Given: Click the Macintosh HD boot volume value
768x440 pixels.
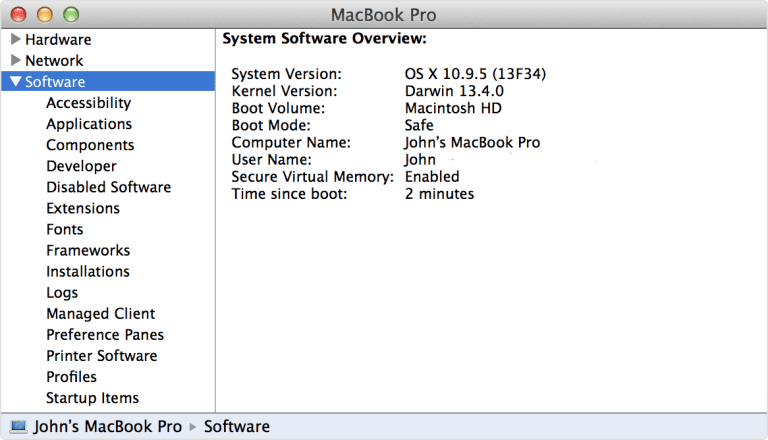Looking at the screenshot, I should click(x=453, y=108).
